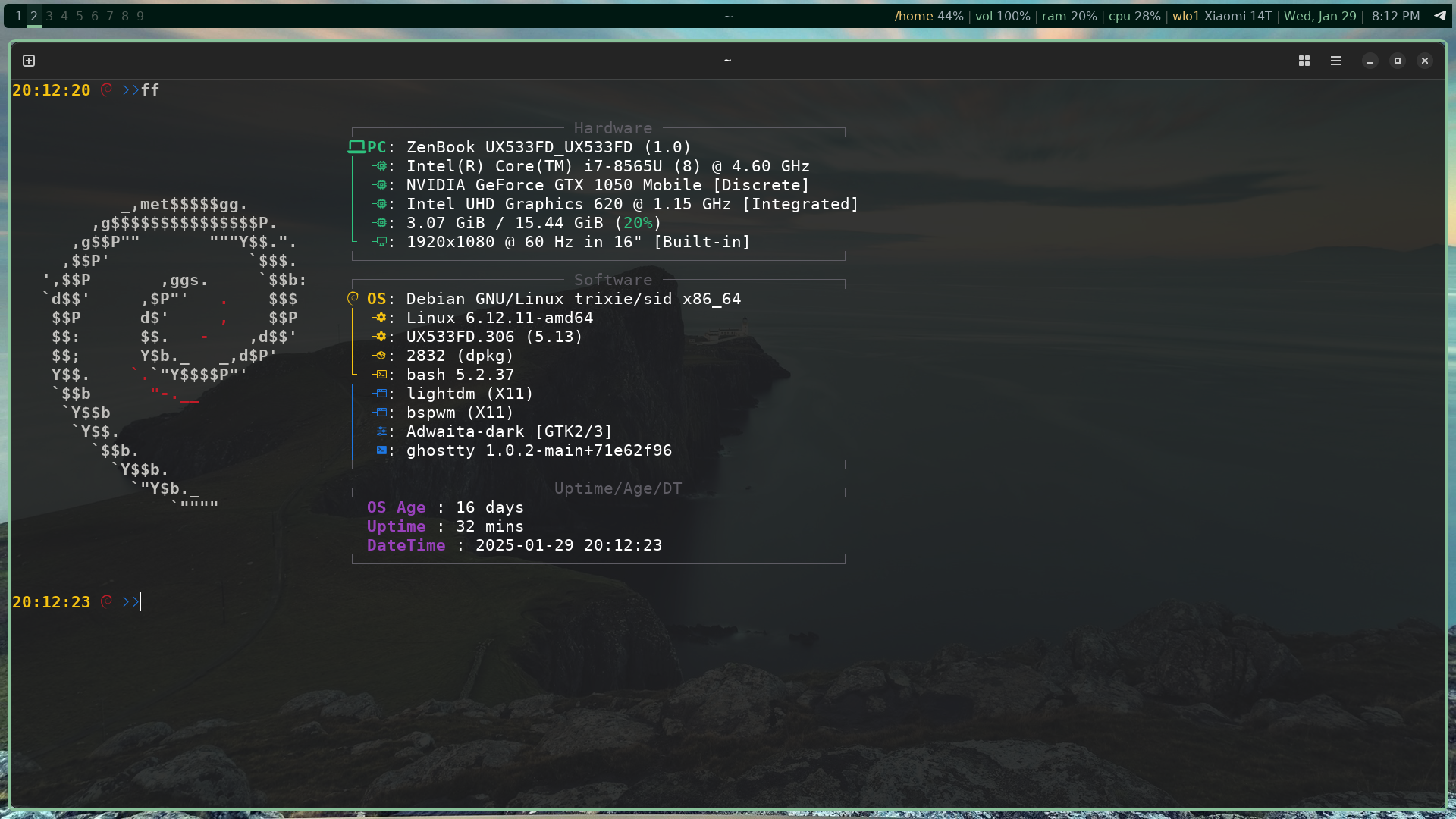
Task: Click the Uptime/Age/DT section heading
Action: coord(618,488)
